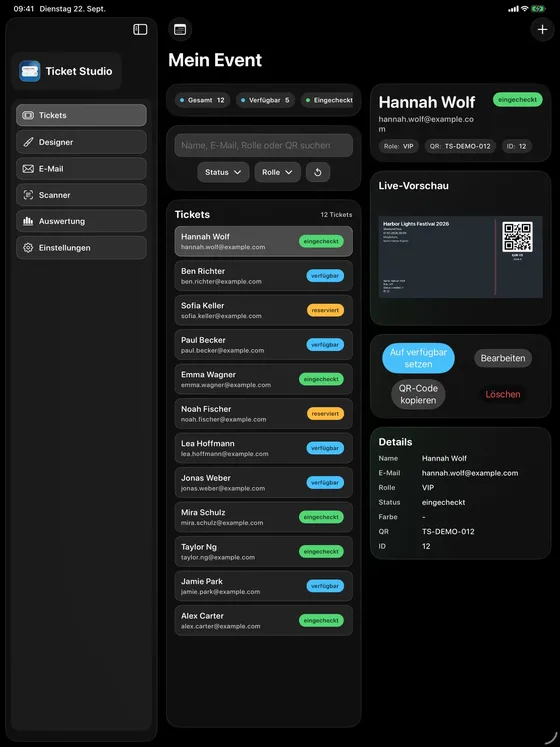Click the Bearbeiten button

pyautogui.click(x=503, y=358)
